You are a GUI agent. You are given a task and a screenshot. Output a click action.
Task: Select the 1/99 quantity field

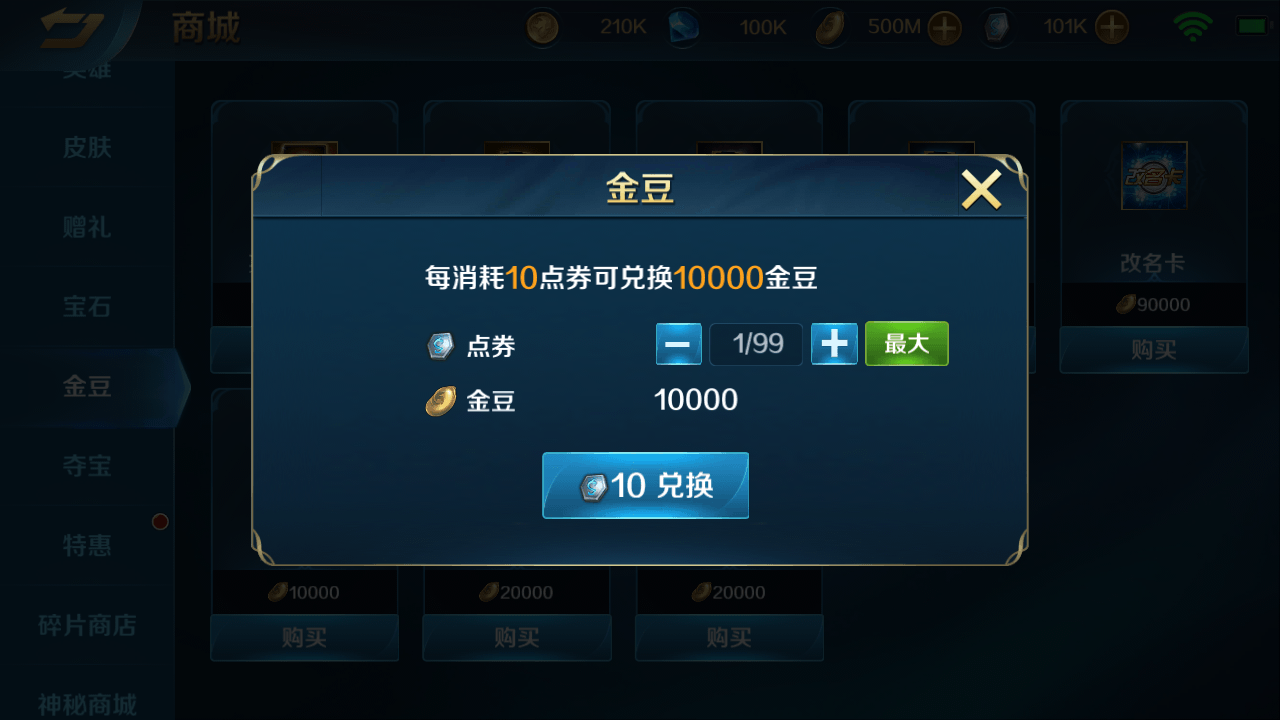tap(757, 344)
